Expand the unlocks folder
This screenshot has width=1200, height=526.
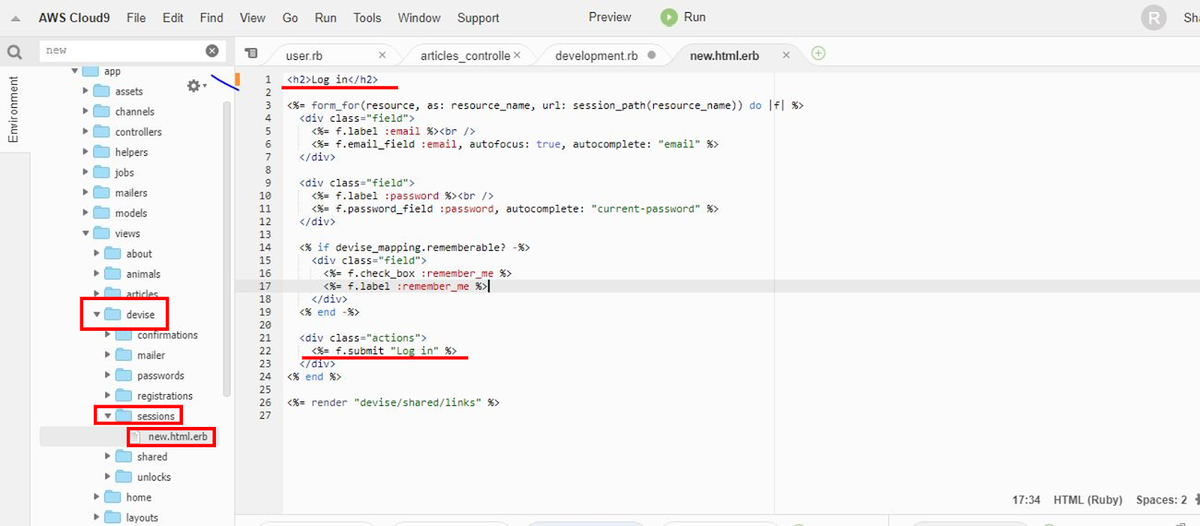click(108, 477)
